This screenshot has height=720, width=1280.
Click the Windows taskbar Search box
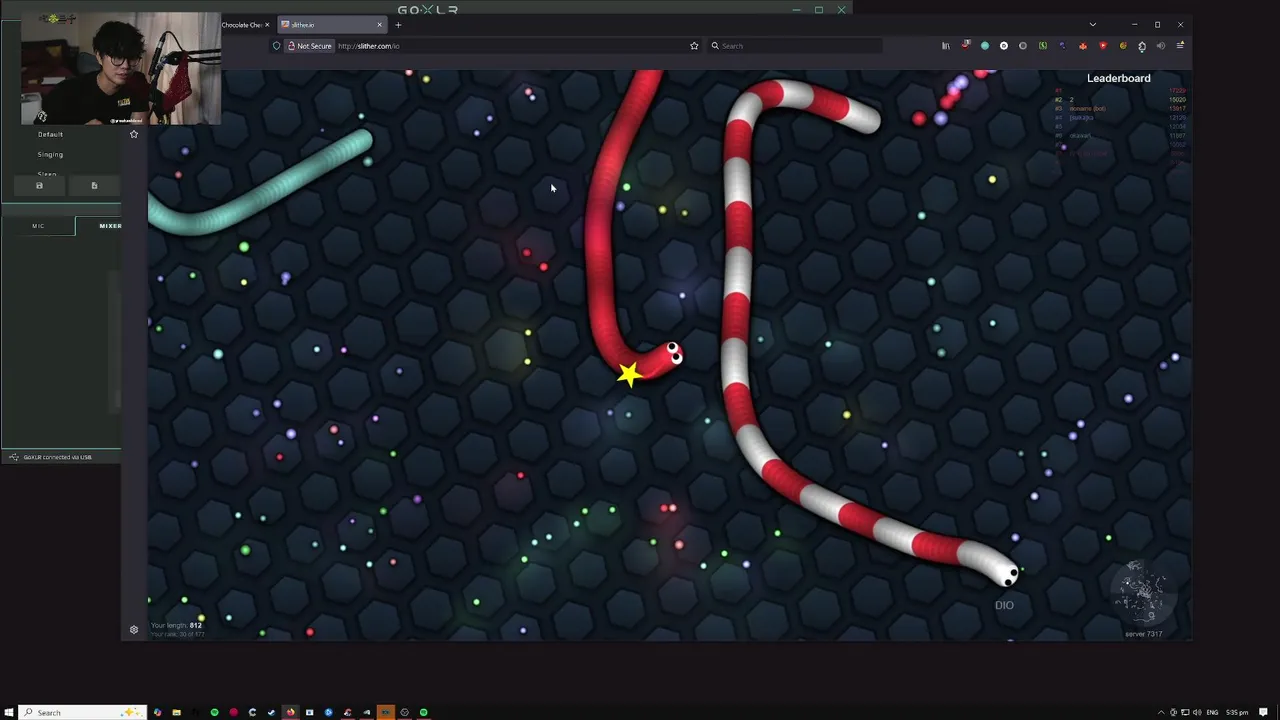[x=82, y=713]
